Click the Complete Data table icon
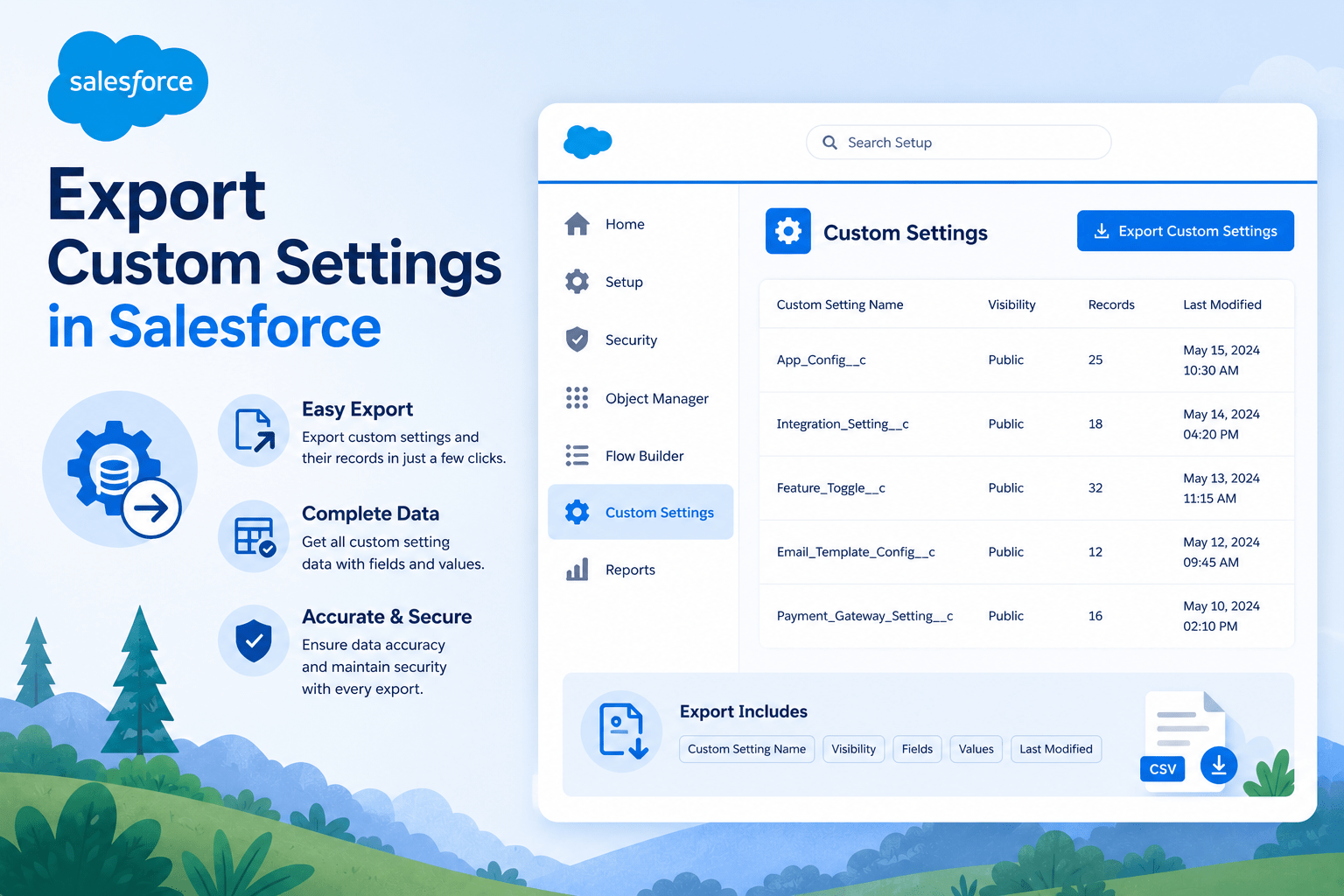Image resolution: width=1344 pixels, height=896 pixels. (x=255, y=536)
